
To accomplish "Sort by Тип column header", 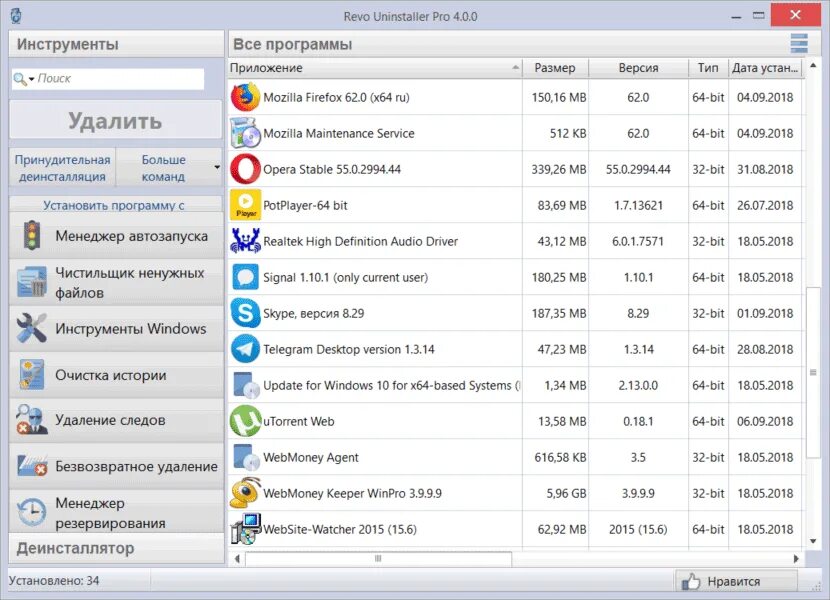I will pos(708,68).
